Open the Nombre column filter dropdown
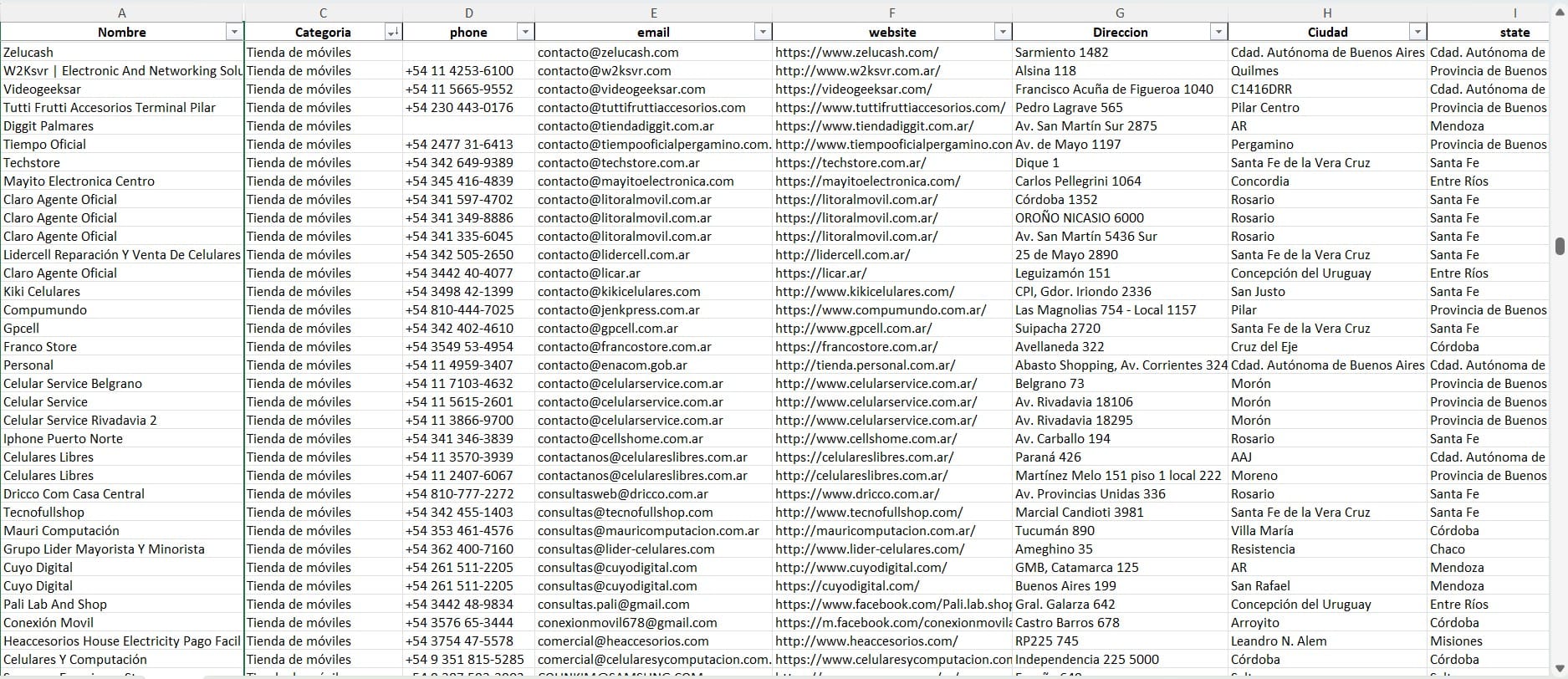The image size is (1568, 679). tap(234, 32)
